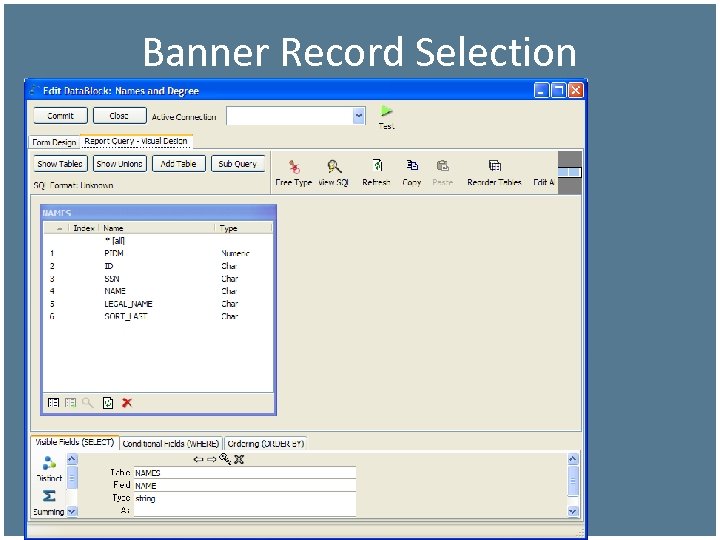Select the SSN field row

(158, 279)
